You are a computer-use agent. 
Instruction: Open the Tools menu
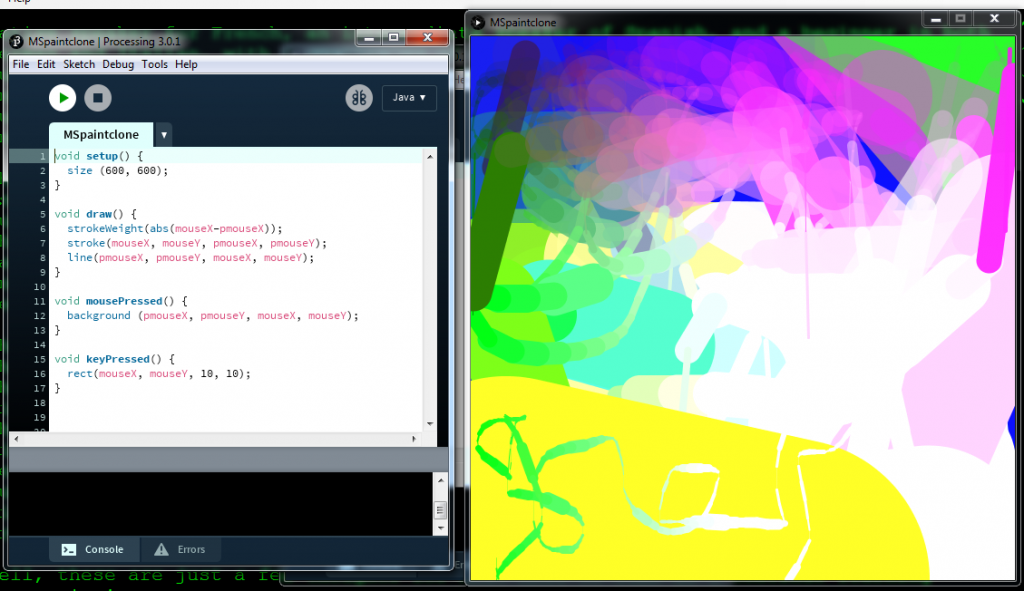tap(154, 64)
